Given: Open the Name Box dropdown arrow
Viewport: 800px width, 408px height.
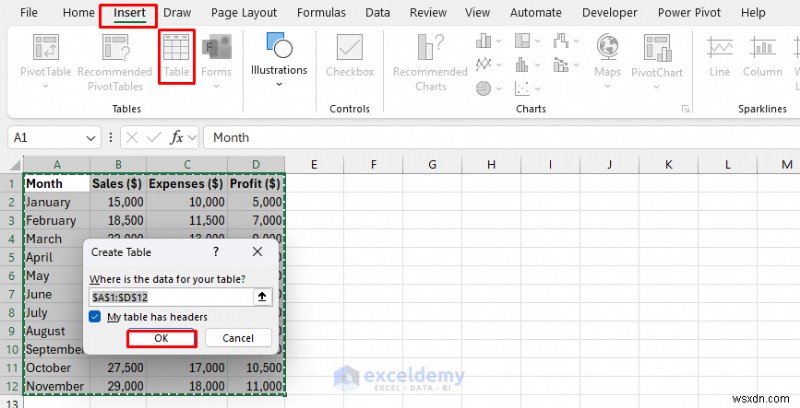Looking at the screenshot, I should click(x=91, y=138).
